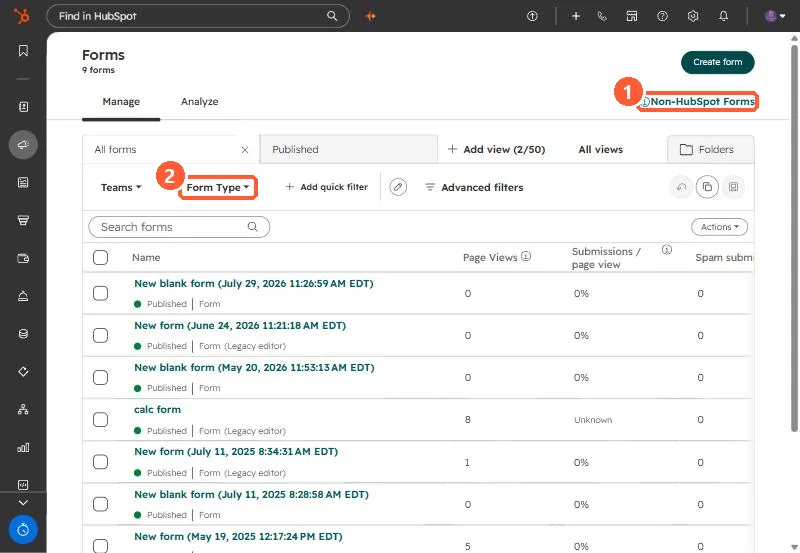Check the box for New blank form July 29, 2026

coord(101,293)
